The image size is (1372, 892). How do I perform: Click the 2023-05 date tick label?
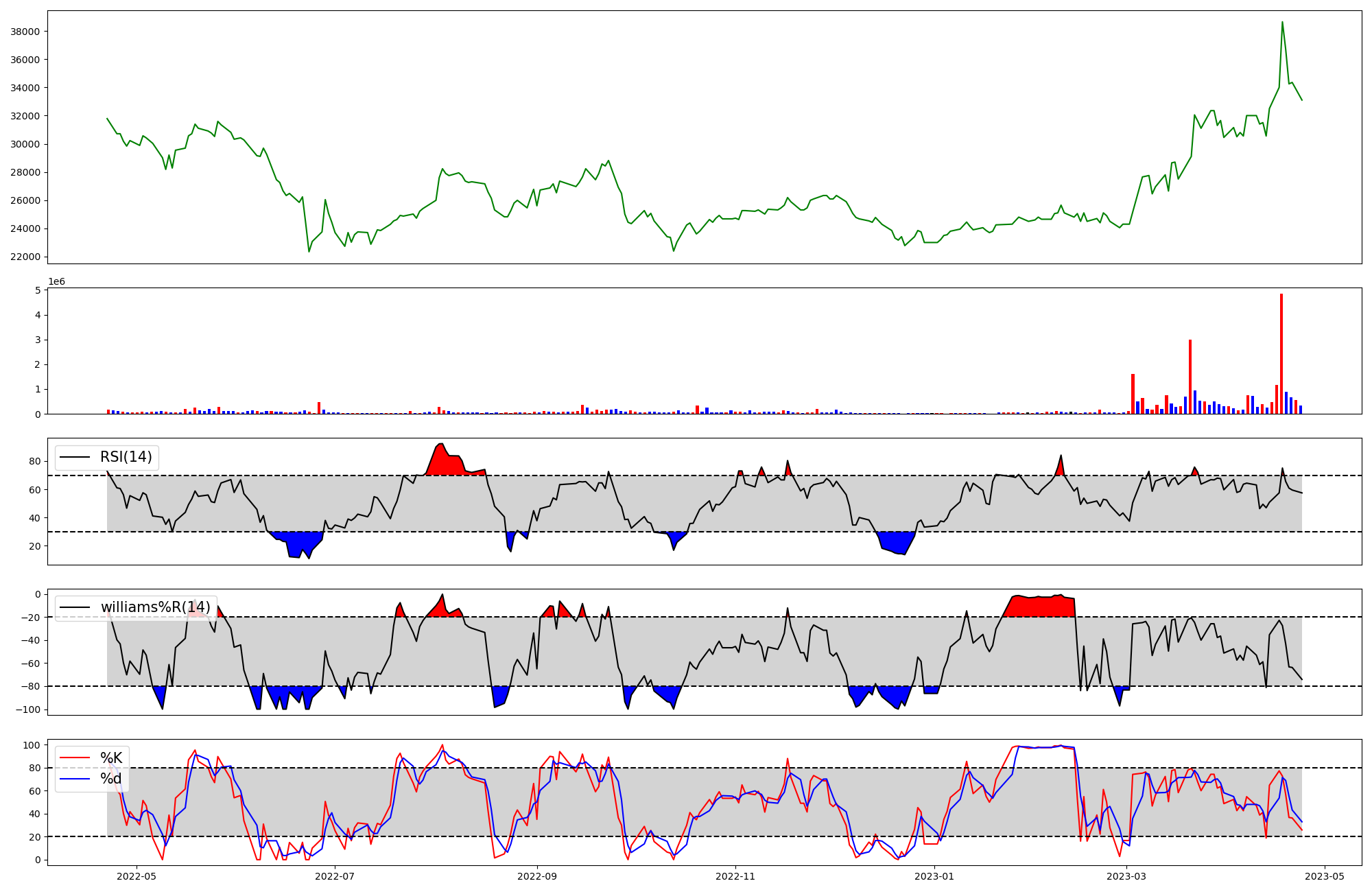tap(1324, 876)
